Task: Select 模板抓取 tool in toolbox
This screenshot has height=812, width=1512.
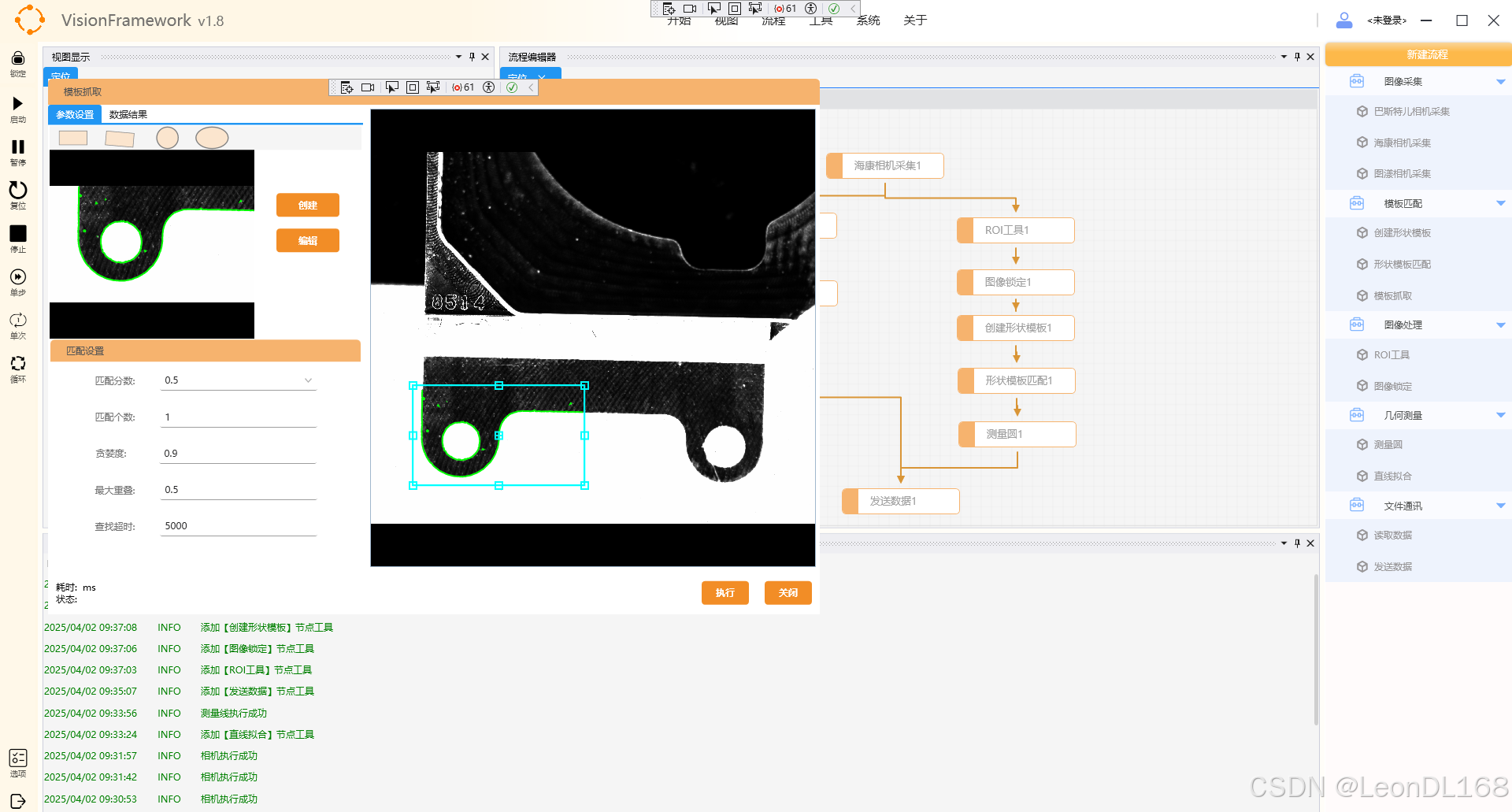Action: pos(1392,296)
